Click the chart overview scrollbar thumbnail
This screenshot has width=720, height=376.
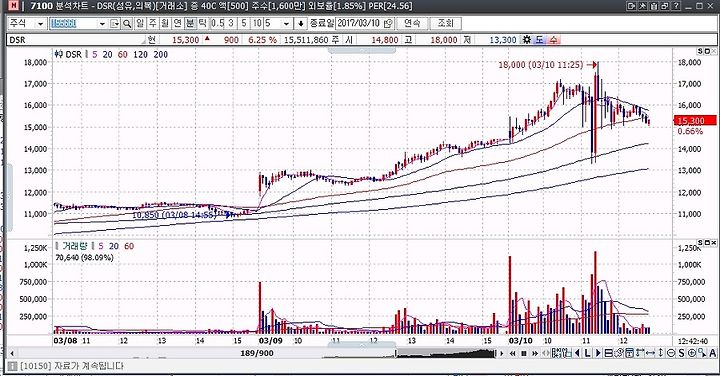click(x=445, y=354)
